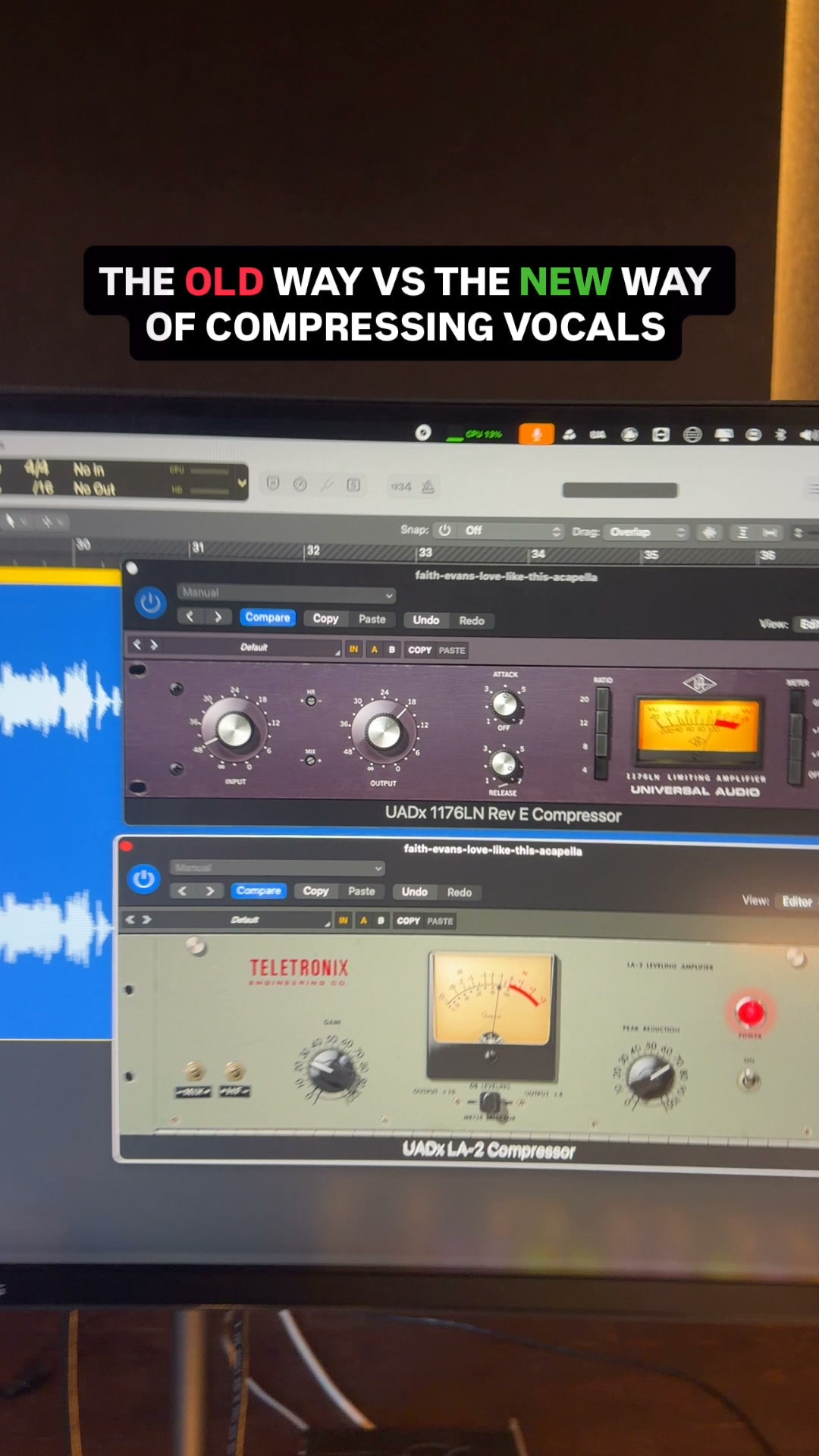Click COPY on the LA-2 UAD toolbar

pyautogui.click(x=408, y=921)
